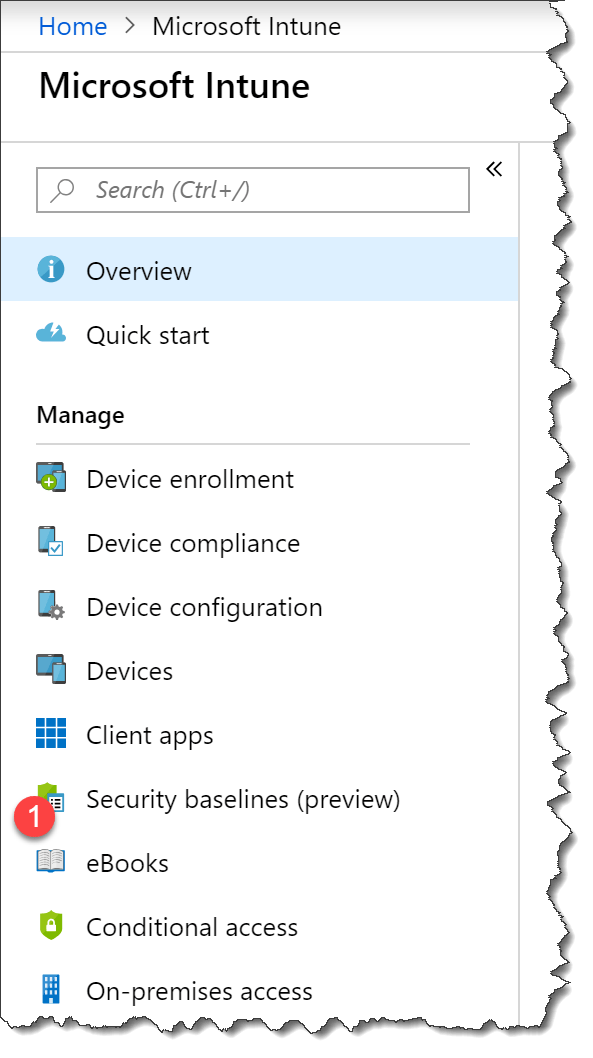Click the Device compliance checkmark icon
The height and width of the screenshot is (1058, 593).
tap(54, 543)
